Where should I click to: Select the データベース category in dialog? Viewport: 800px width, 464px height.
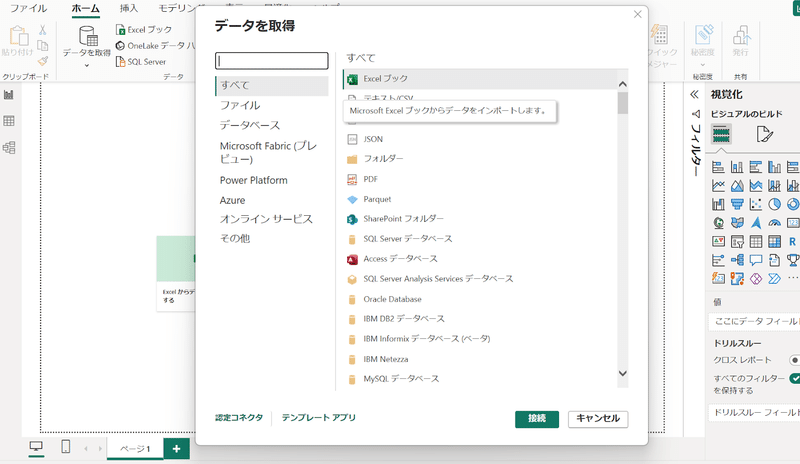pos(249,125)
